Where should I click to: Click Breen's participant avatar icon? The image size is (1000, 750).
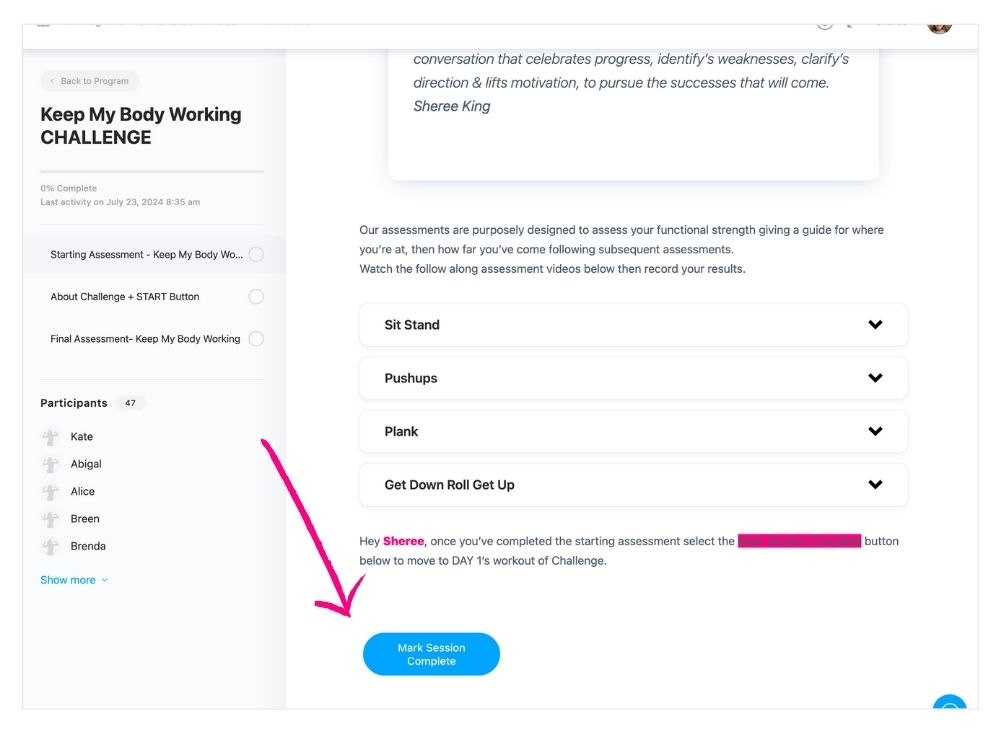(x=50, y=519)
